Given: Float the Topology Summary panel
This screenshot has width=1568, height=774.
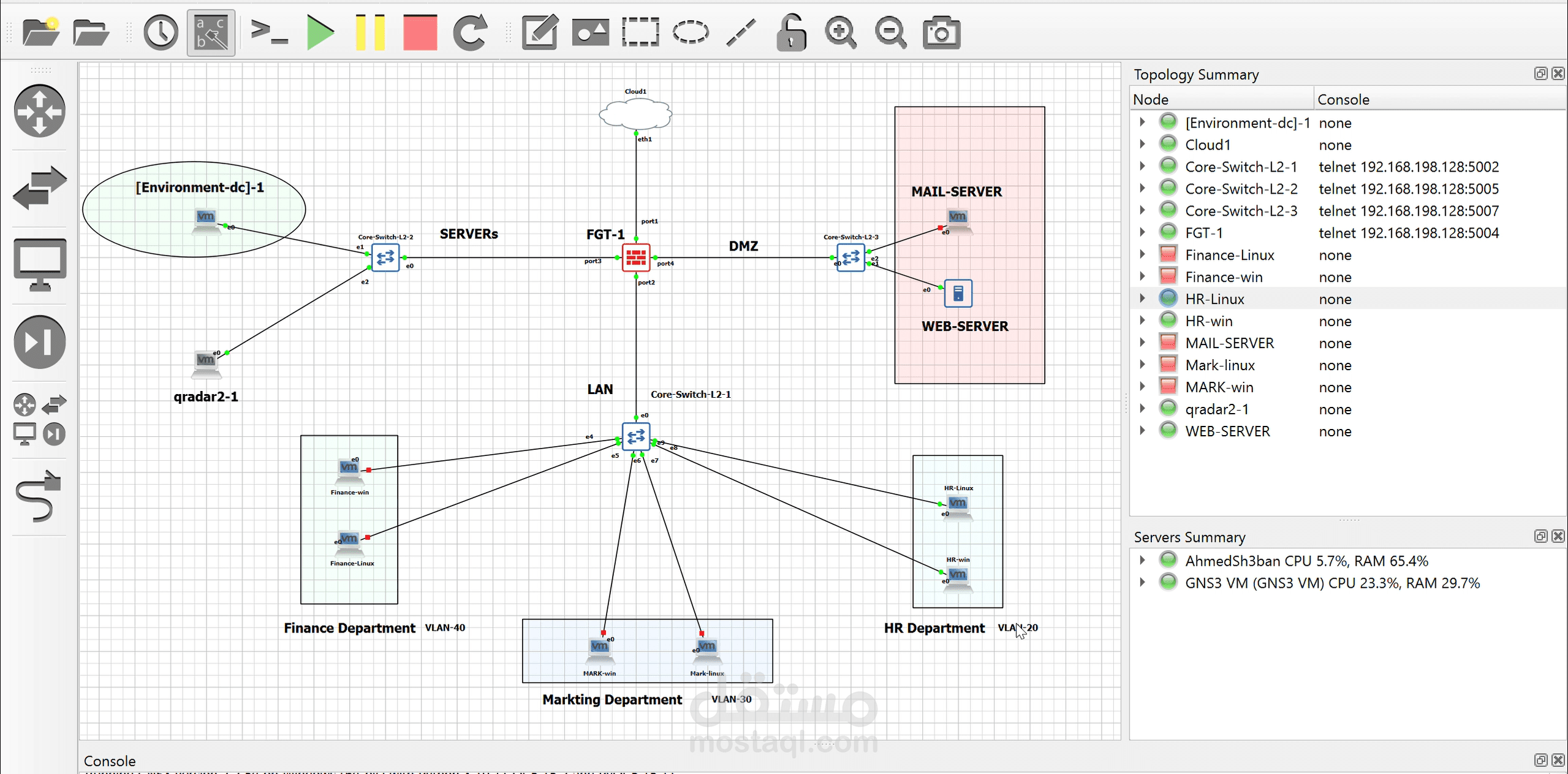Looking at the screenshot, I should (x=1540, y=74).
